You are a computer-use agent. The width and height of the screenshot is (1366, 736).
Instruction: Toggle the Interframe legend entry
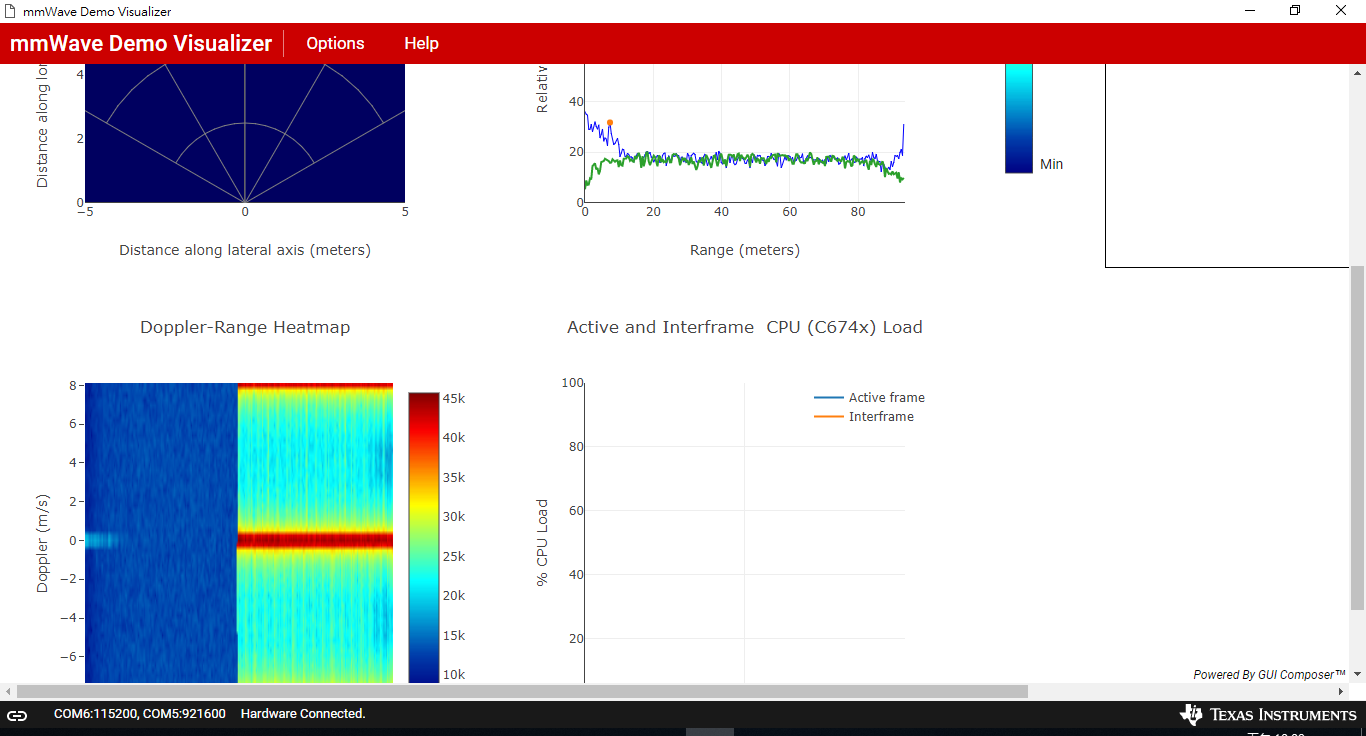pyautogui.click(x=864, y=417)
